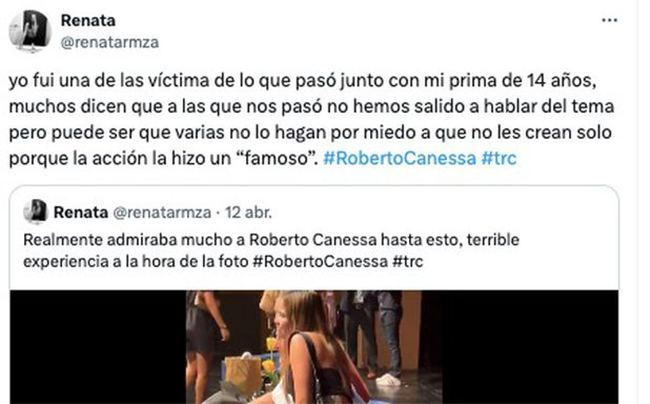Open the top author name Renata
This screenshot has width=650, height=404.
coord(88,20)
